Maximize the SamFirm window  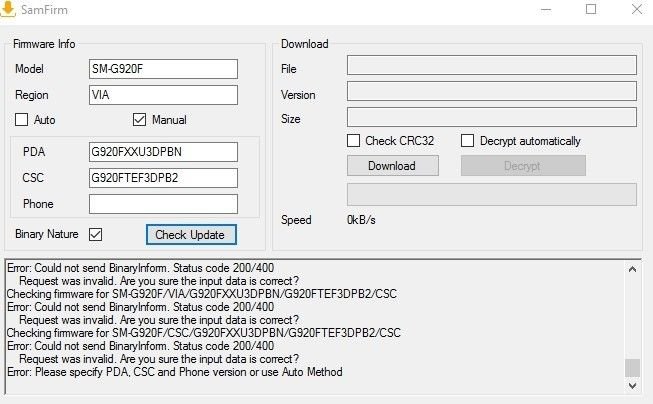(x=591, y=10)
